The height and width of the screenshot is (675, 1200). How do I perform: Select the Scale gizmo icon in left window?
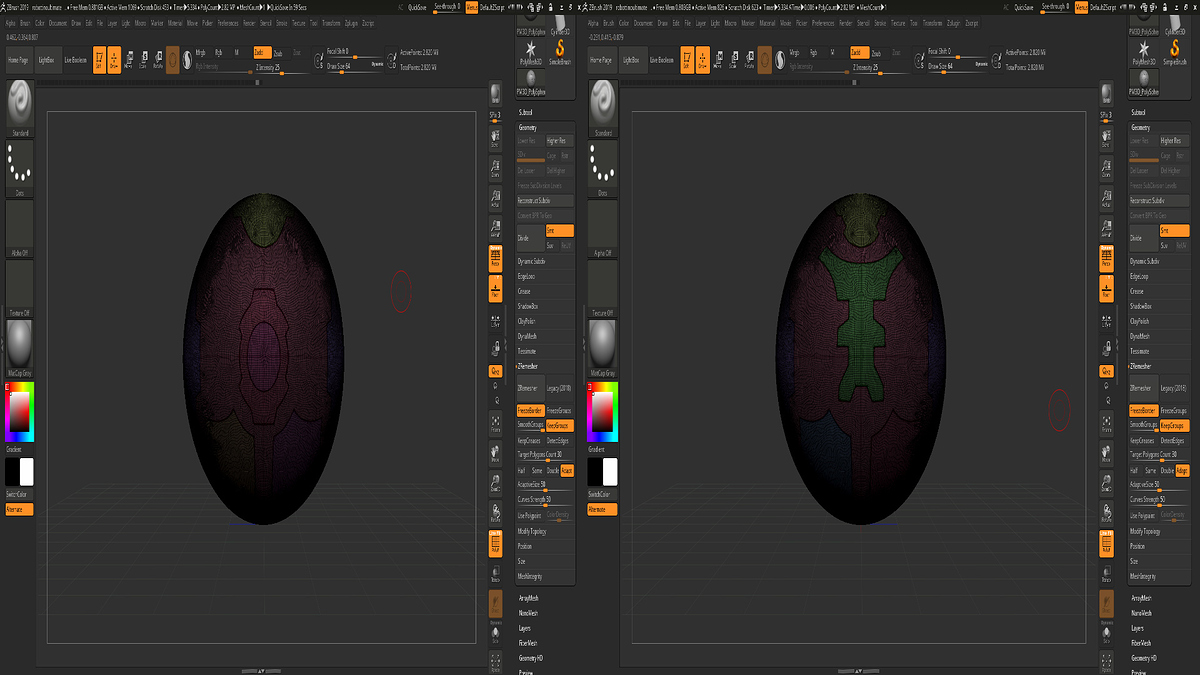(x=144, y=60)
